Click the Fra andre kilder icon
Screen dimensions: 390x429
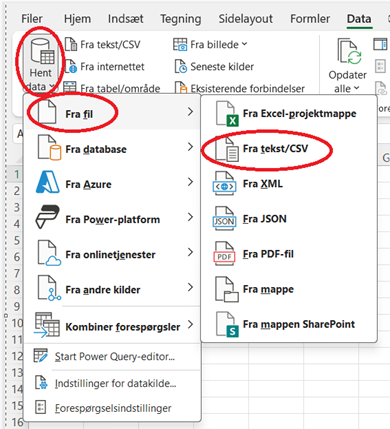click(49, 288)
